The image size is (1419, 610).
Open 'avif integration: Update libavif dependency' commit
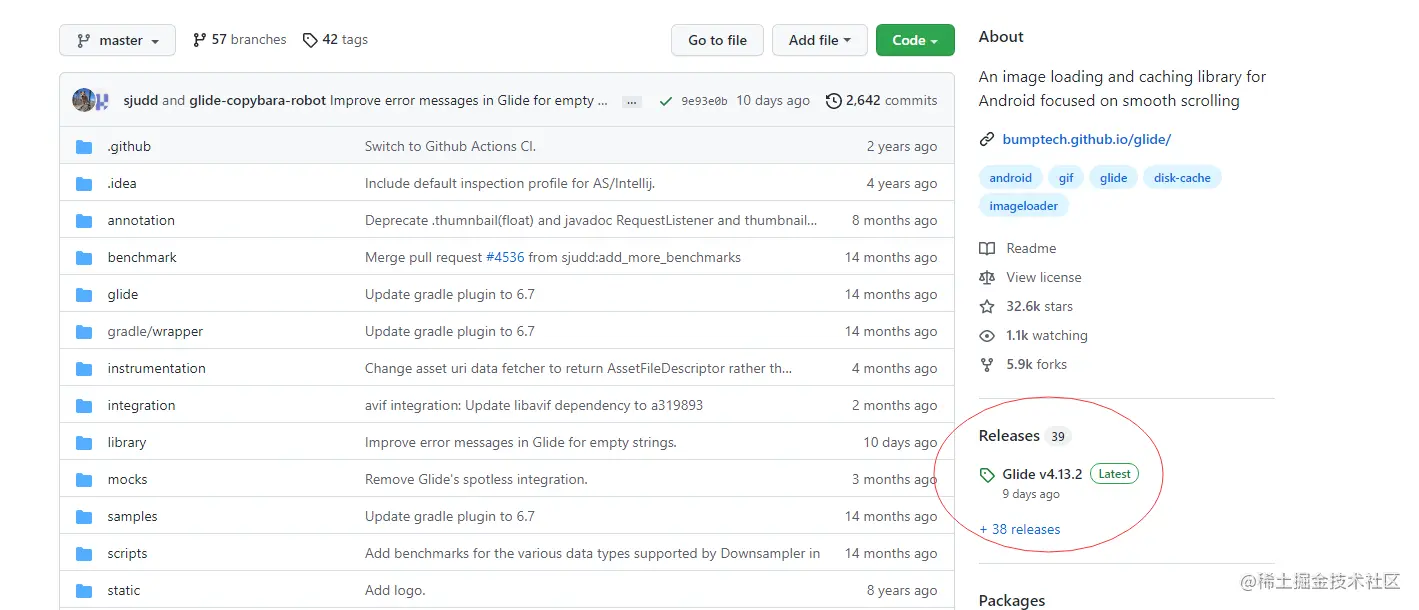click(534, 405)
